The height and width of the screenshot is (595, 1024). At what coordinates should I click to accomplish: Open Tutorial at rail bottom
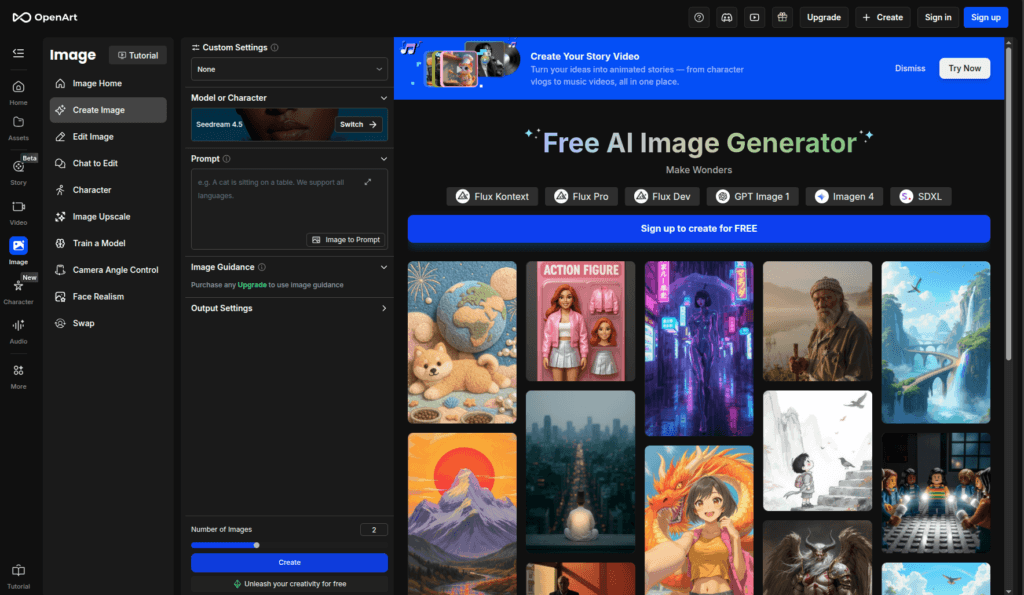[18, 576]
